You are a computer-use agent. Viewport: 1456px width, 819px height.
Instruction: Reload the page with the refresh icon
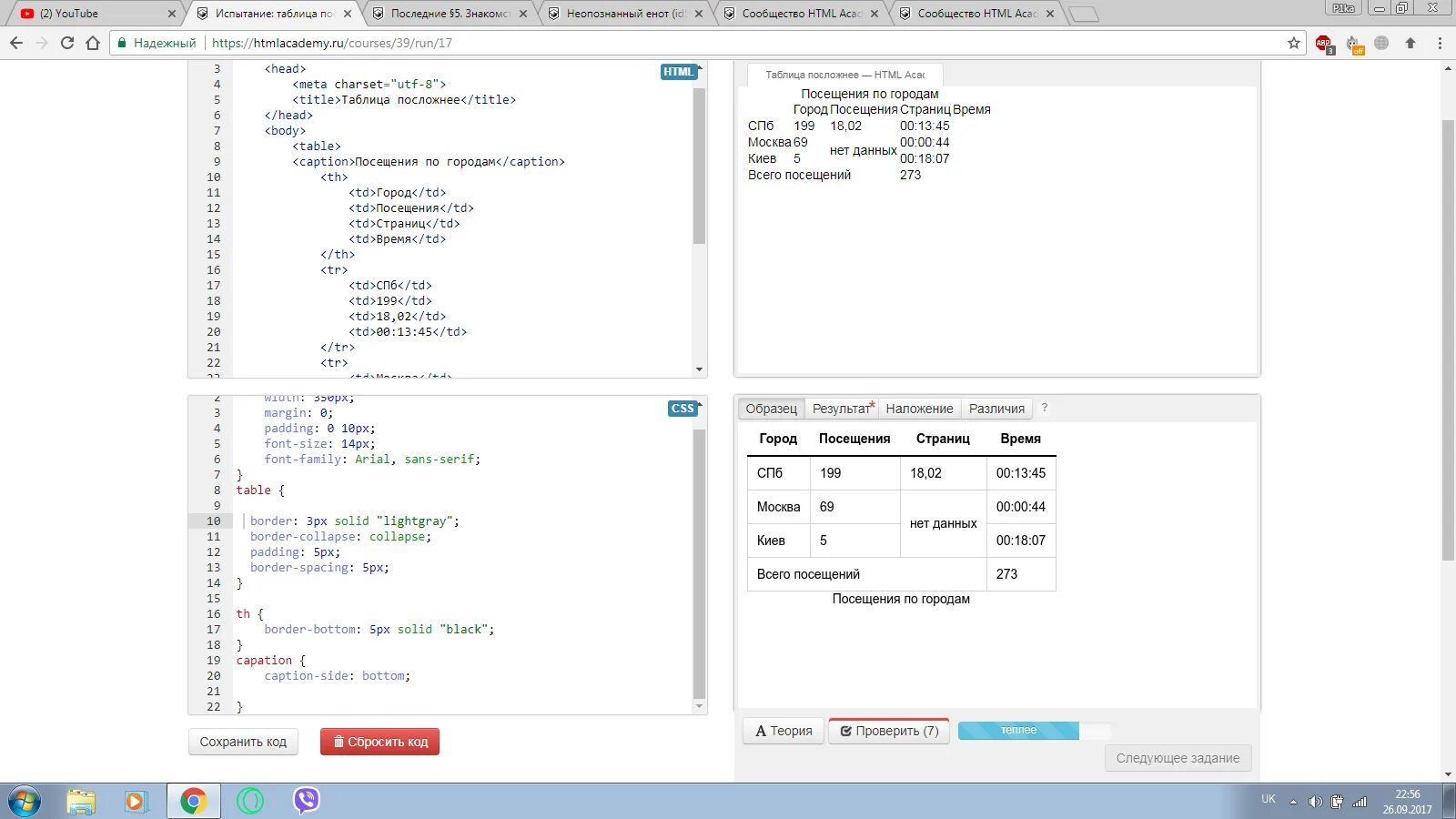point(67,43)
